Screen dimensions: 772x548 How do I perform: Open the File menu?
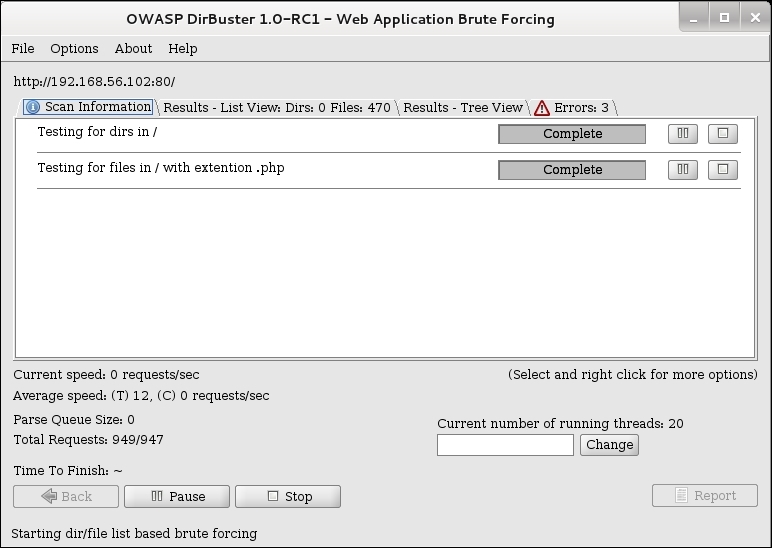tap(23, 48)
